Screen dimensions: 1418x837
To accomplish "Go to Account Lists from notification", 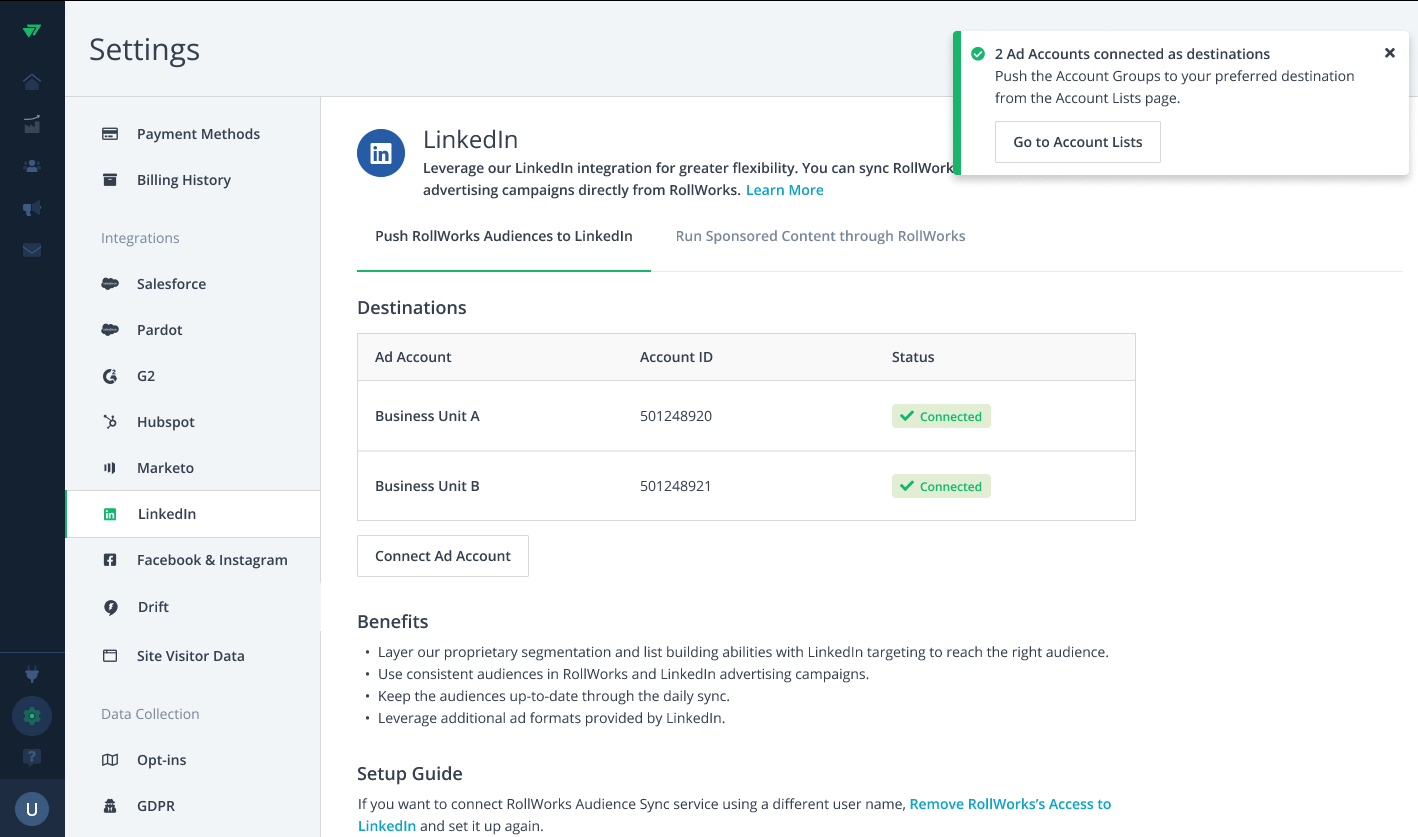I will point(1077,142).
